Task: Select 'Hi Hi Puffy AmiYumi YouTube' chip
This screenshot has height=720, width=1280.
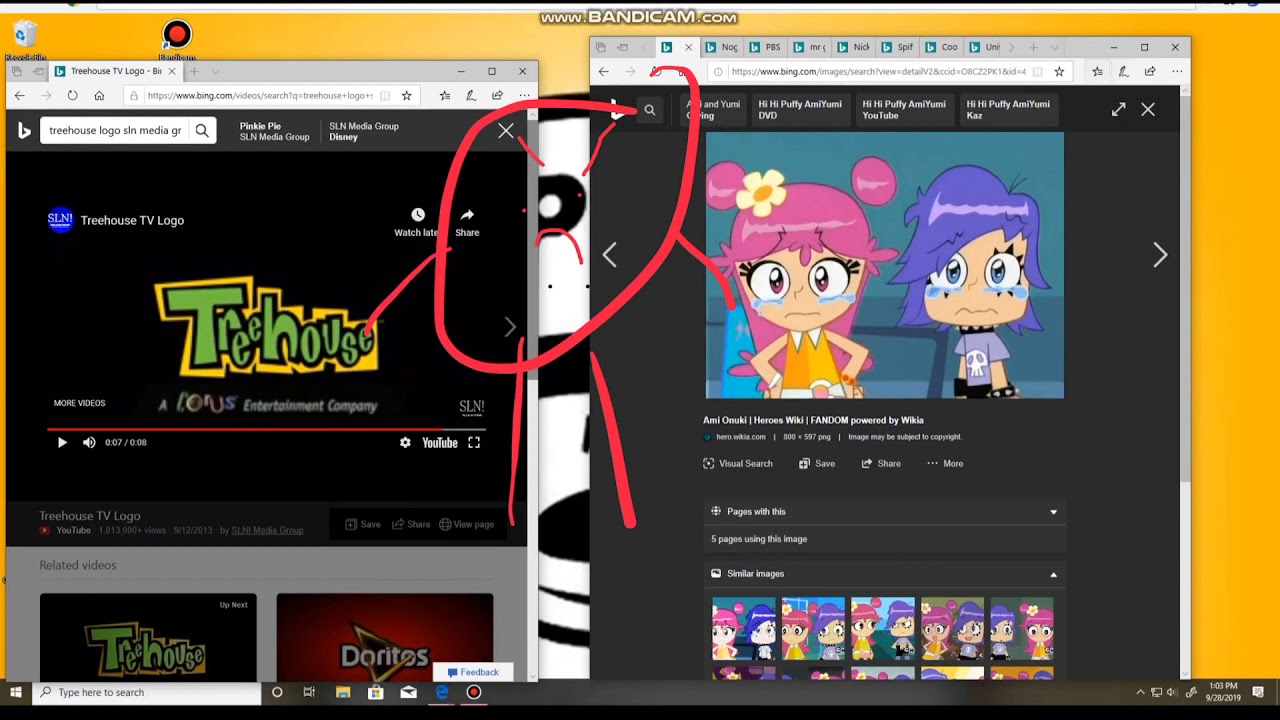Action: (x=904, y=109)
